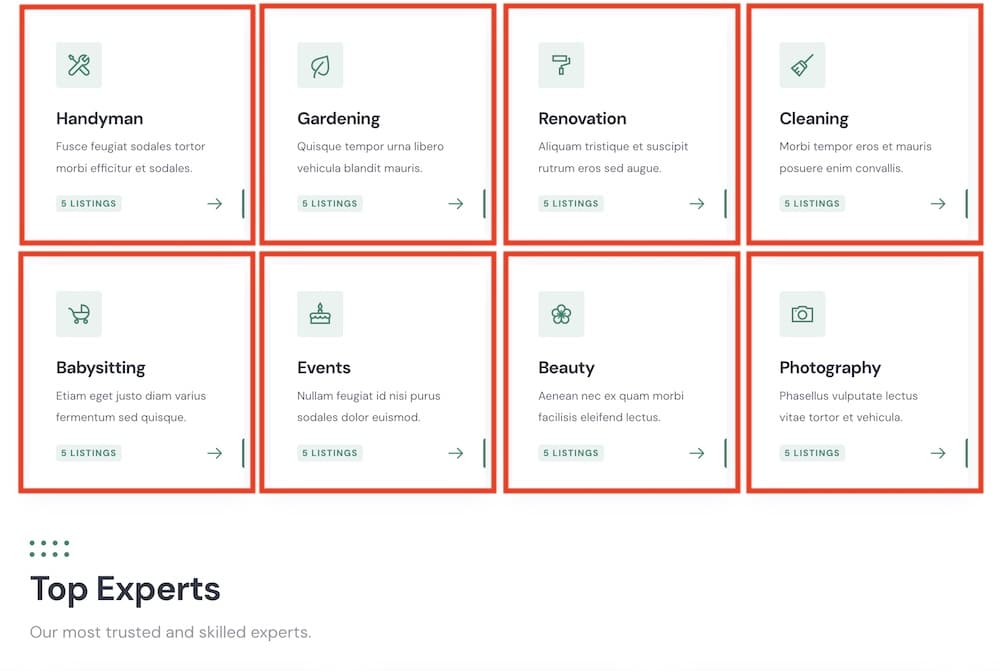Click the Top Experts section heading

125,589
